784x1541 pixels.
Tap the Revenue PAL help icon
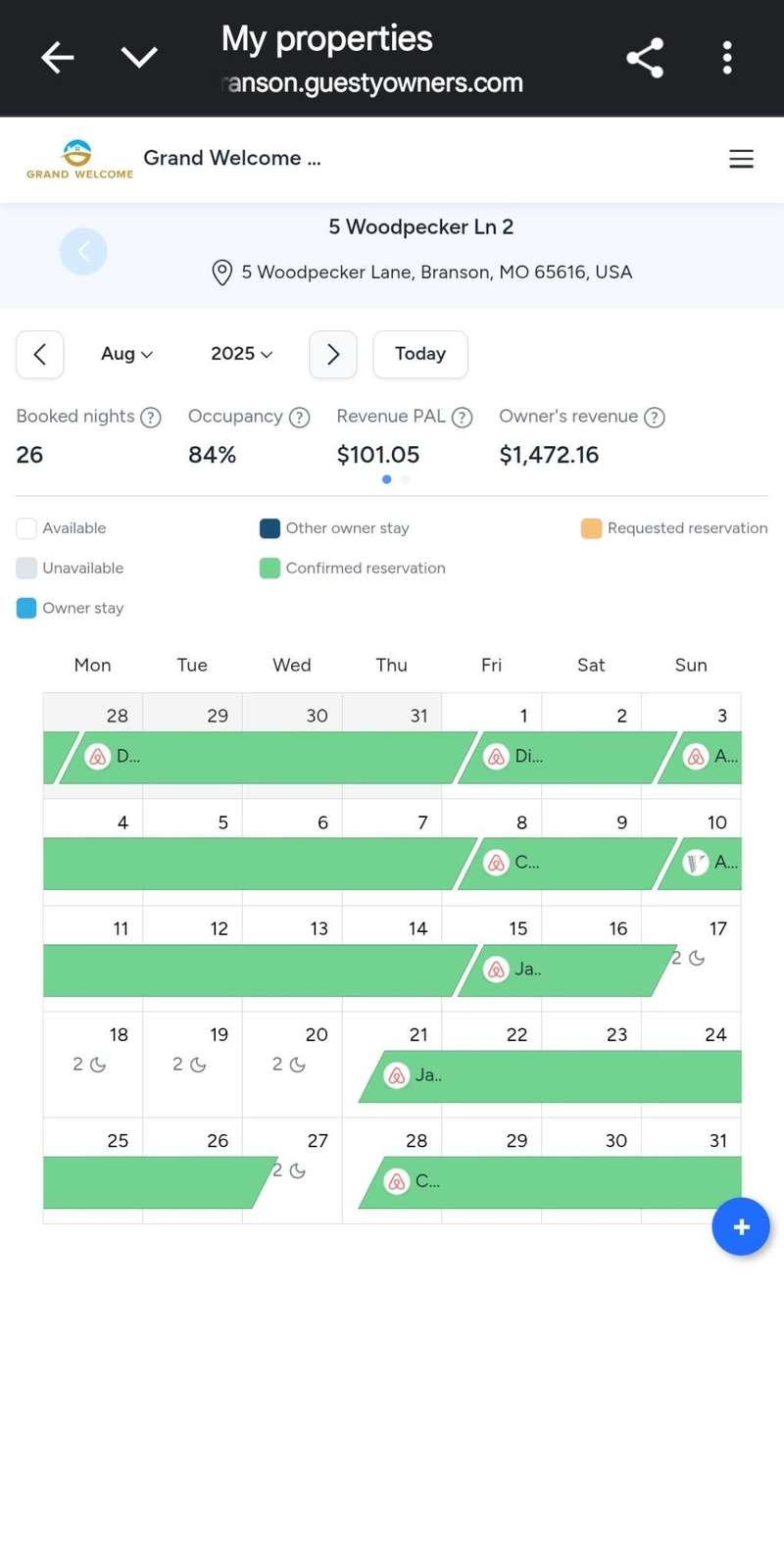coord(463,418)
